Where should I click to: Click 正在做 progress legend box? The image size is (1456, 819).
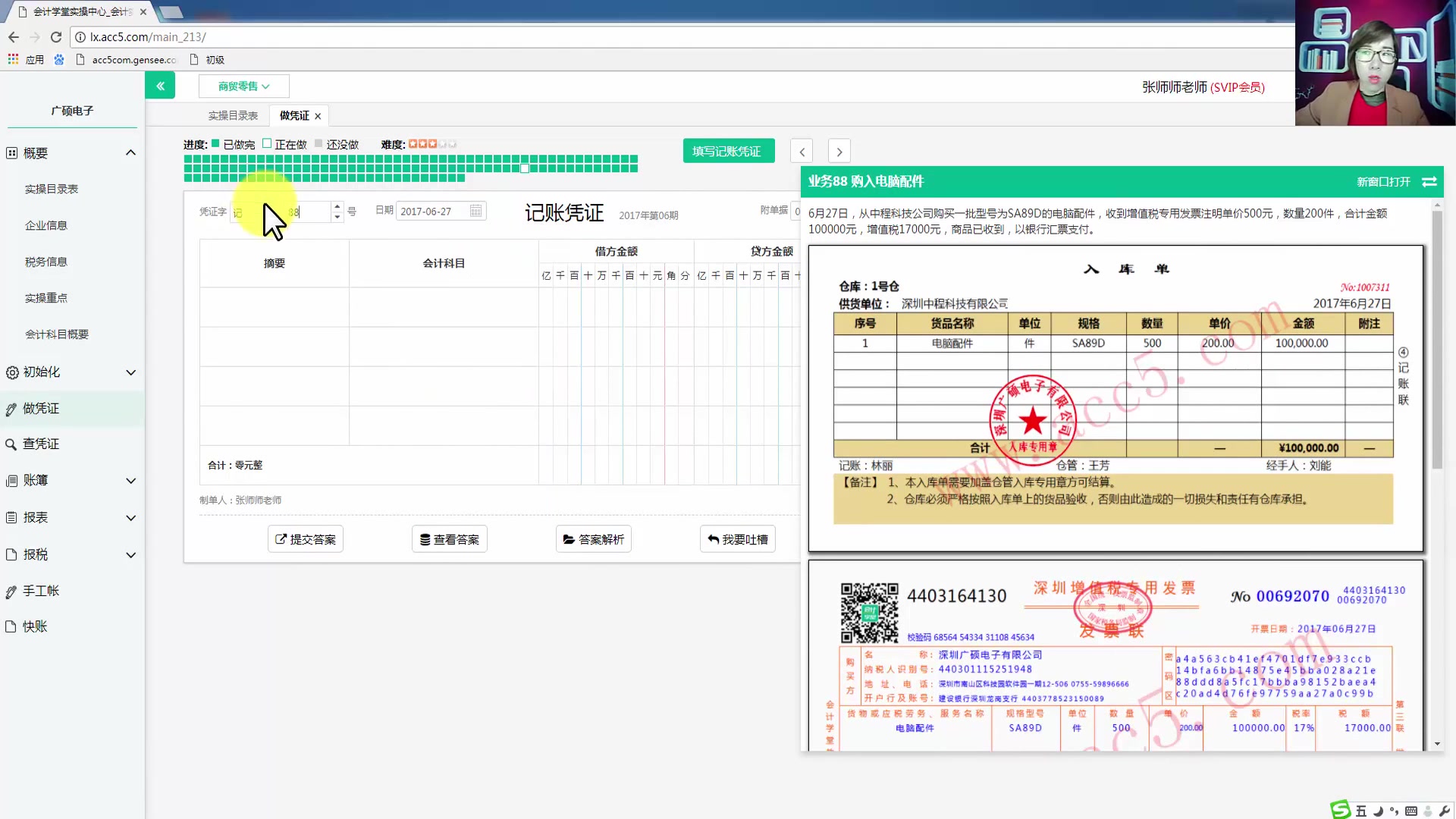[267, 143]
